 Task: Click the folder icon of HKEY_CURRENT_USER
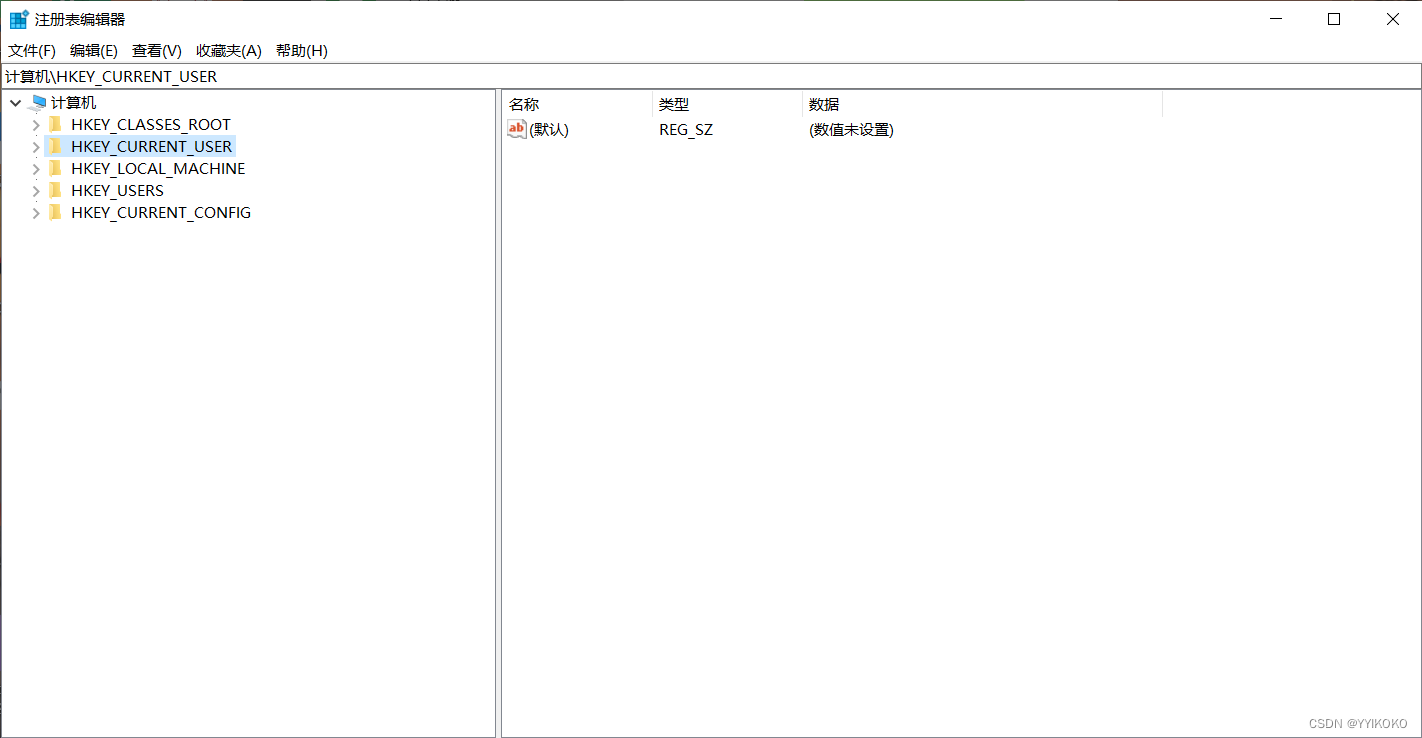pos(56,146)
